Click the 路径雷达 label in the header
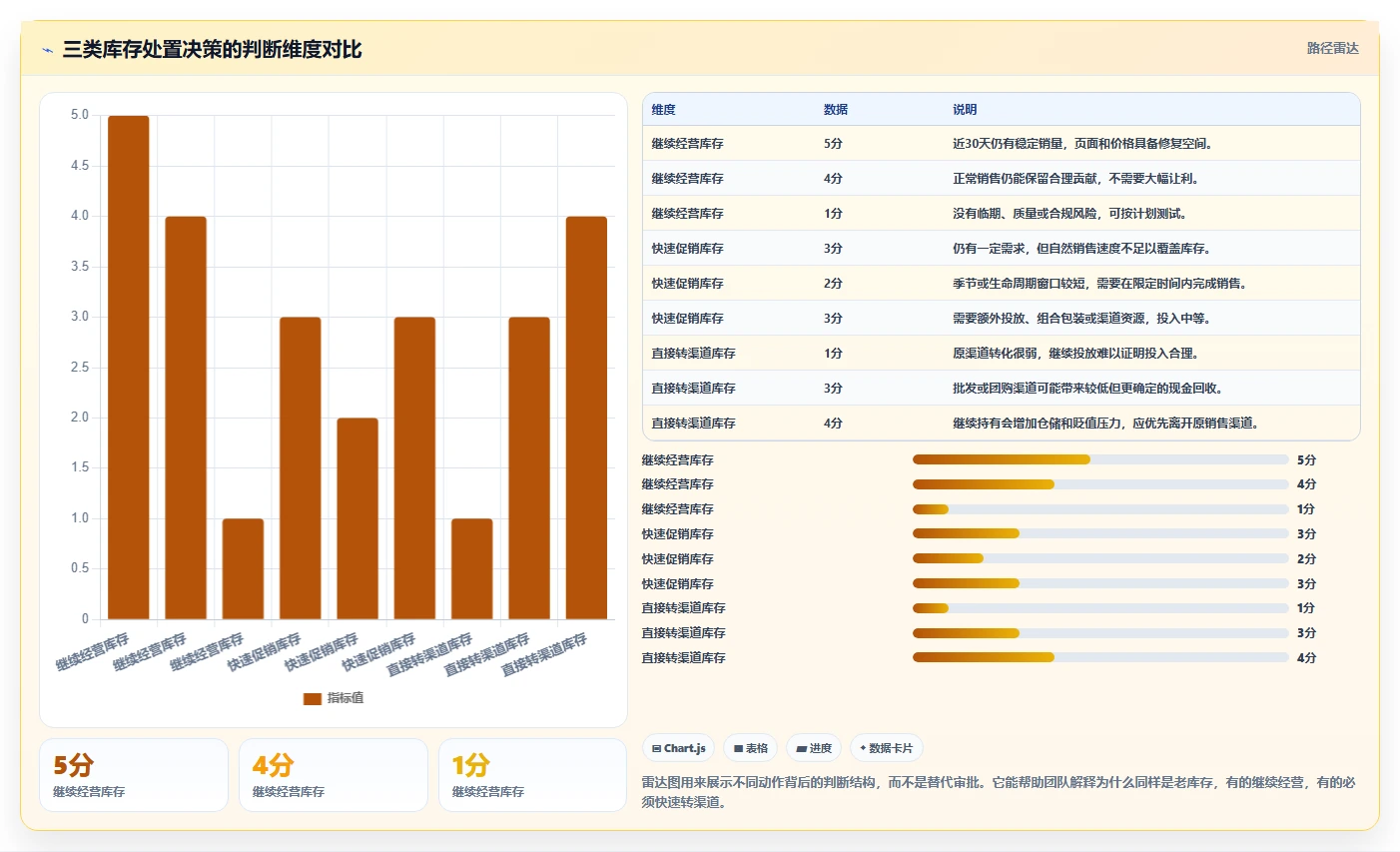Image resolution: width=1400 pixels, height=852 pixels. point(1332,48)
